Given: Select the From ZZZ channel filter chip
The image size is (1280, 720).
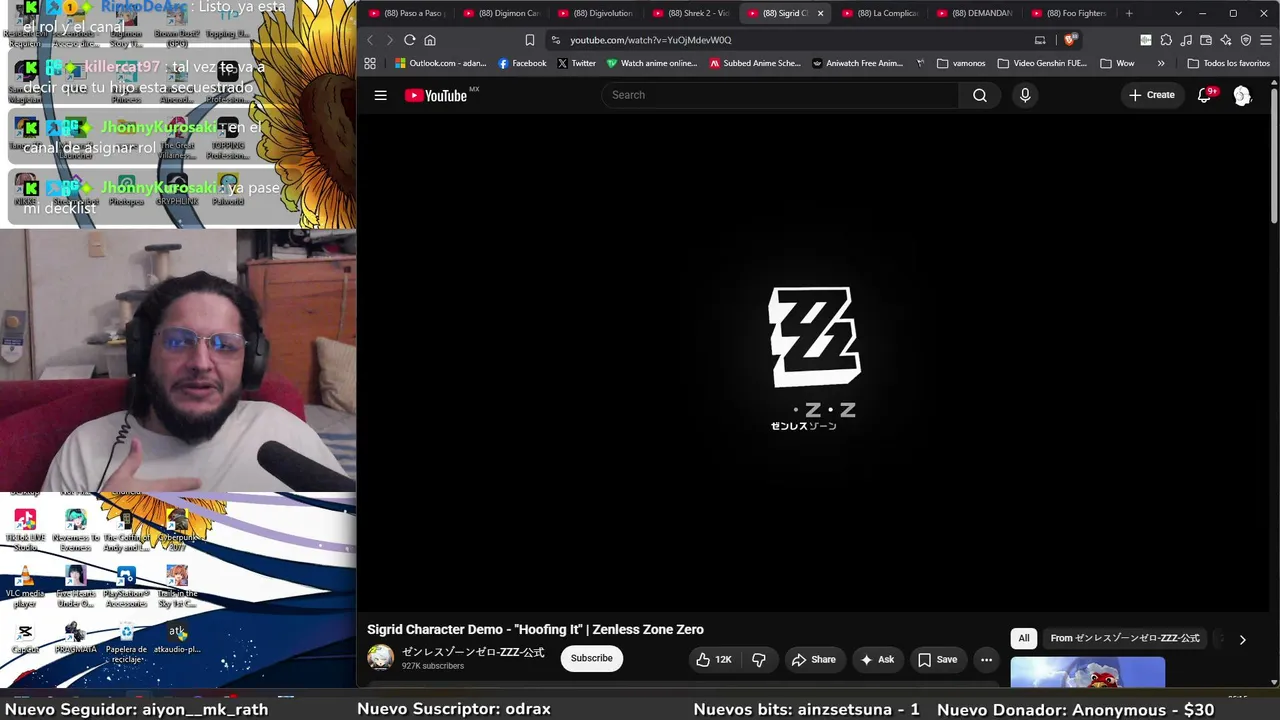Looking at the screenshot, I should pyautogui.click(x=1125, y=638).
